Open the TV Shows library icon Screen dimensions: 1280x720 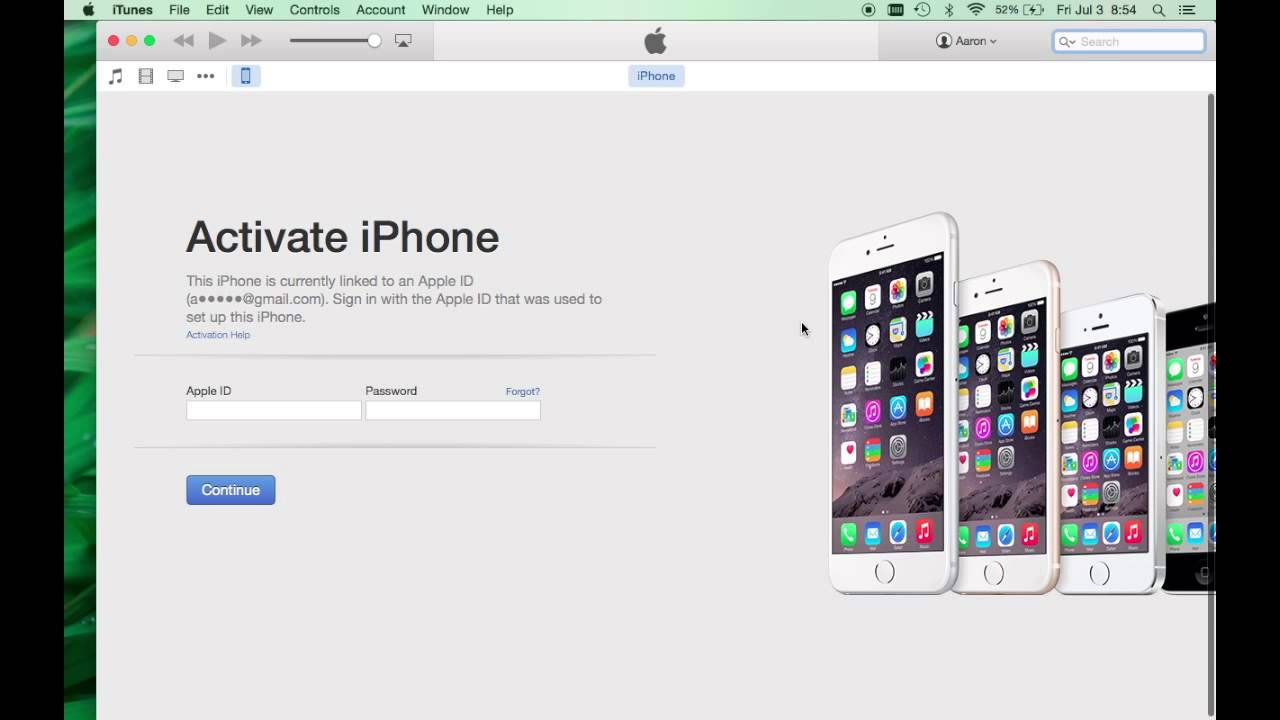(x=175, y=76)
